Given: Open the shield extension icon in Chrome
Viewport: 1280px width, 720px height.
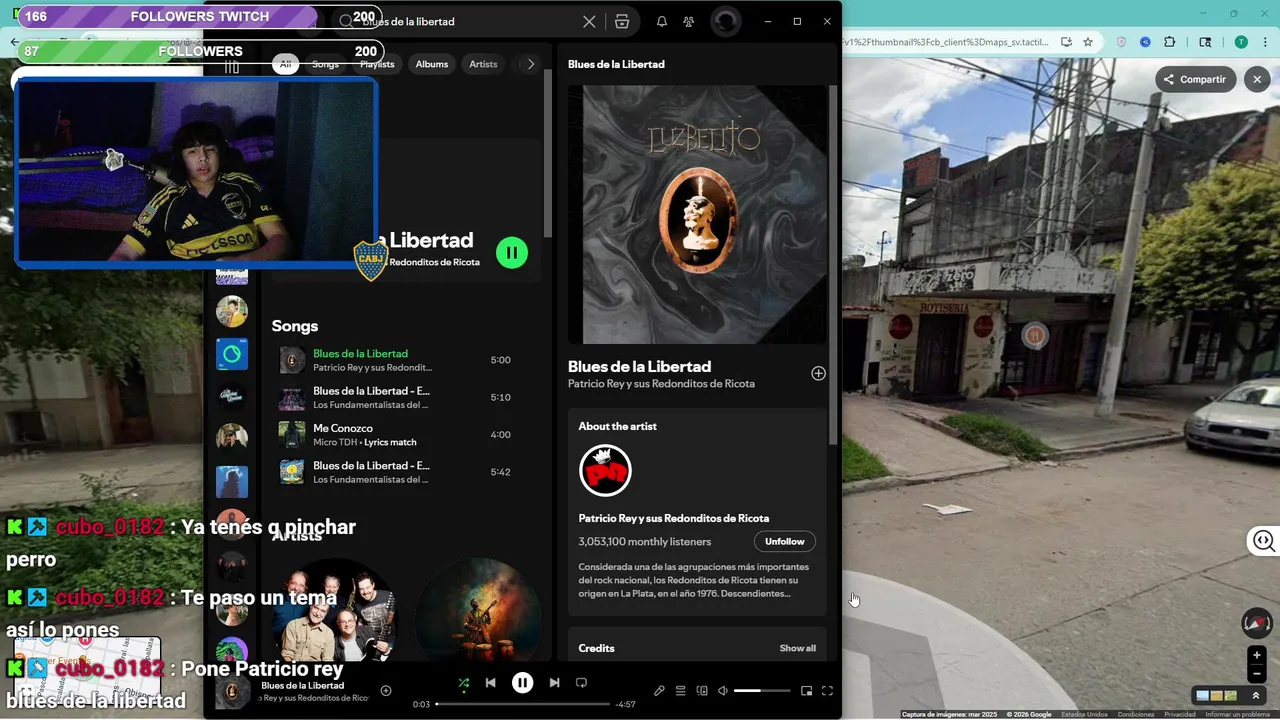Looking at the screenshot, I should (1121, 42).
